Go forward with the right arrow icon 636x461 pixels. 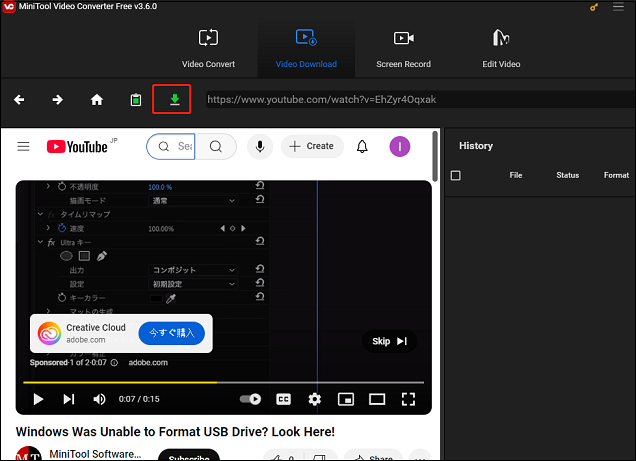(x=58, y=99)
